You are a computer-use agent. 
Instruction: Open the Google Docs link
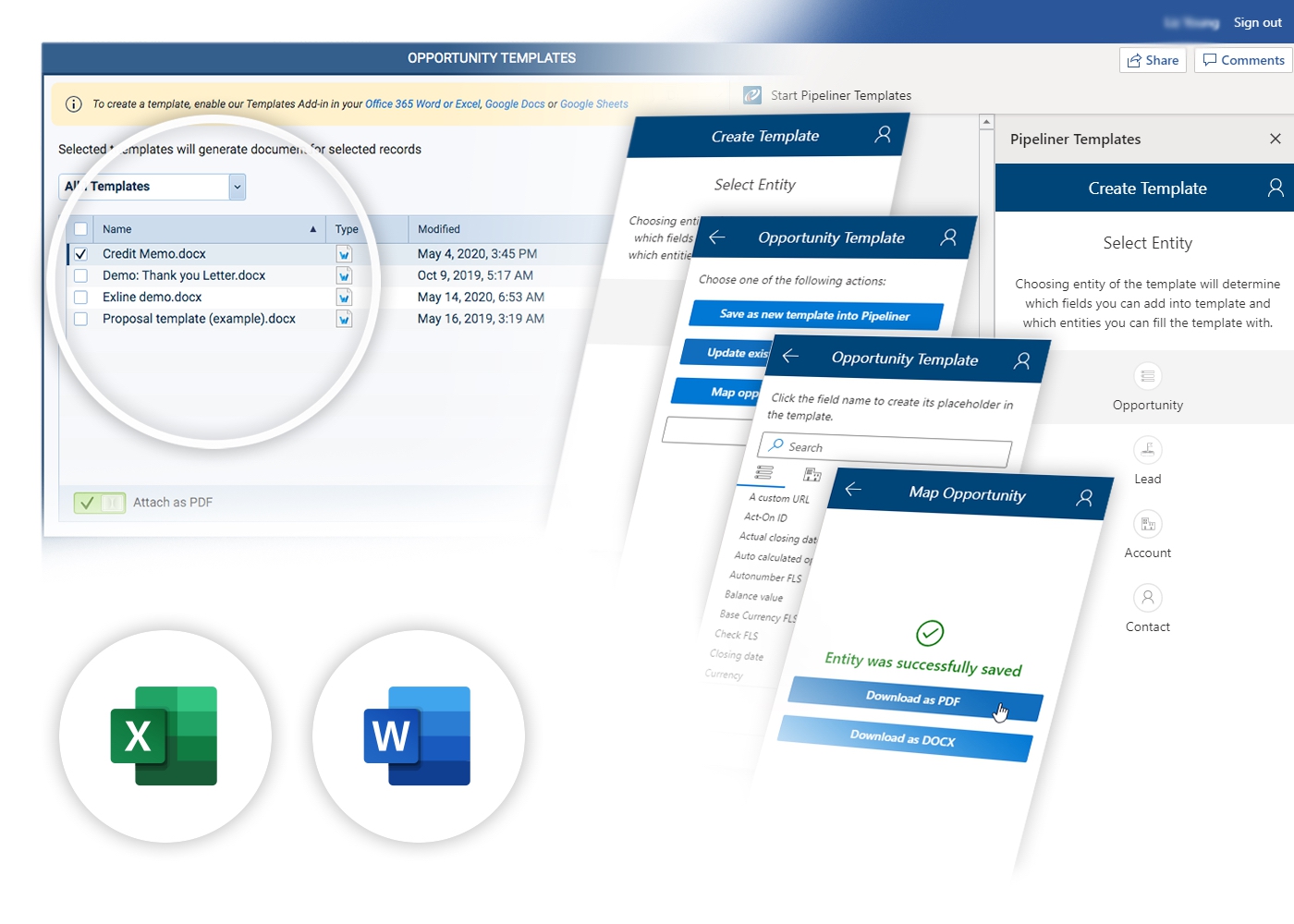coord(515,104)
